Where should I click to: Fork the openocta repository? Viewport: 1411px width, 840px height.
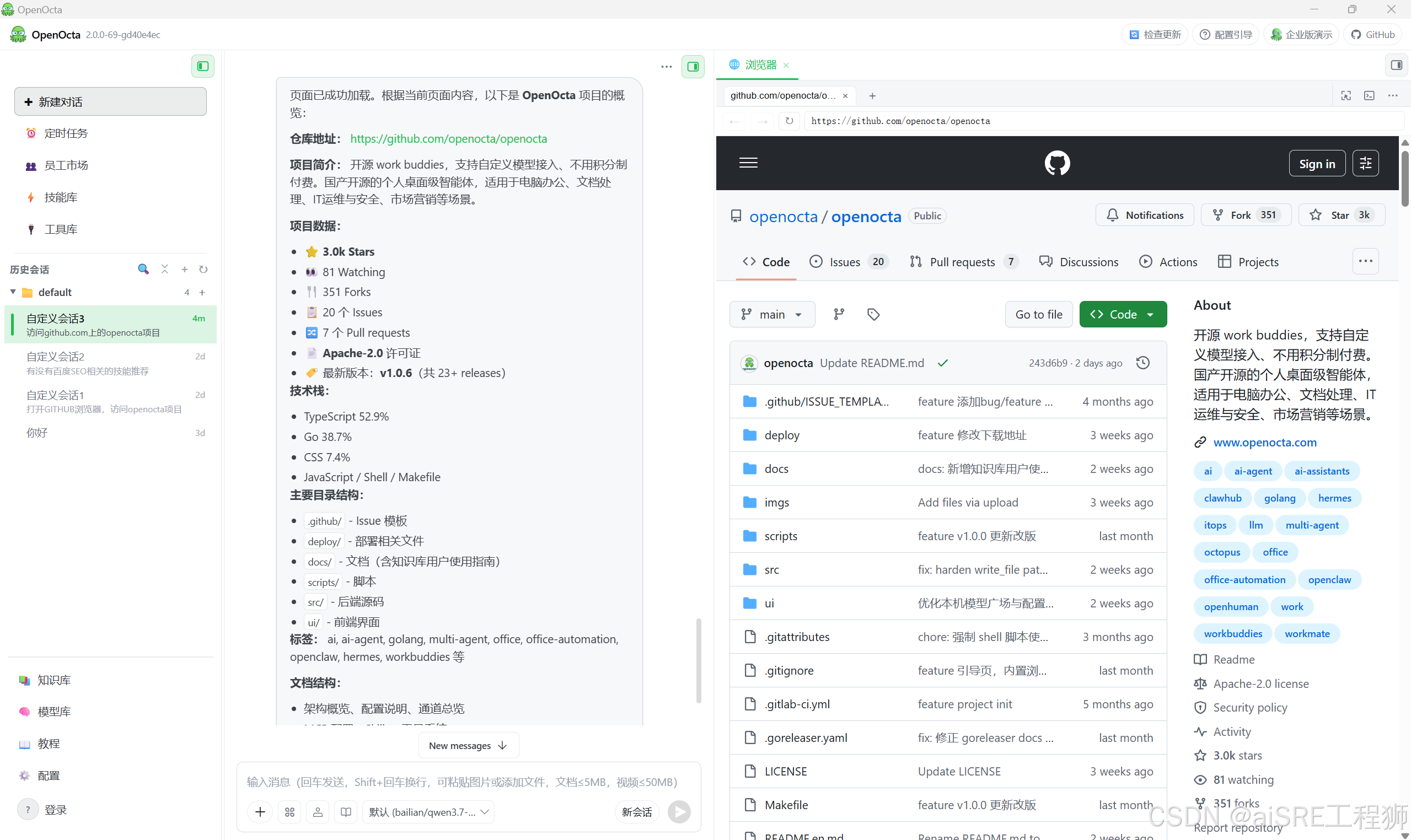click(x=1246, y=215)
